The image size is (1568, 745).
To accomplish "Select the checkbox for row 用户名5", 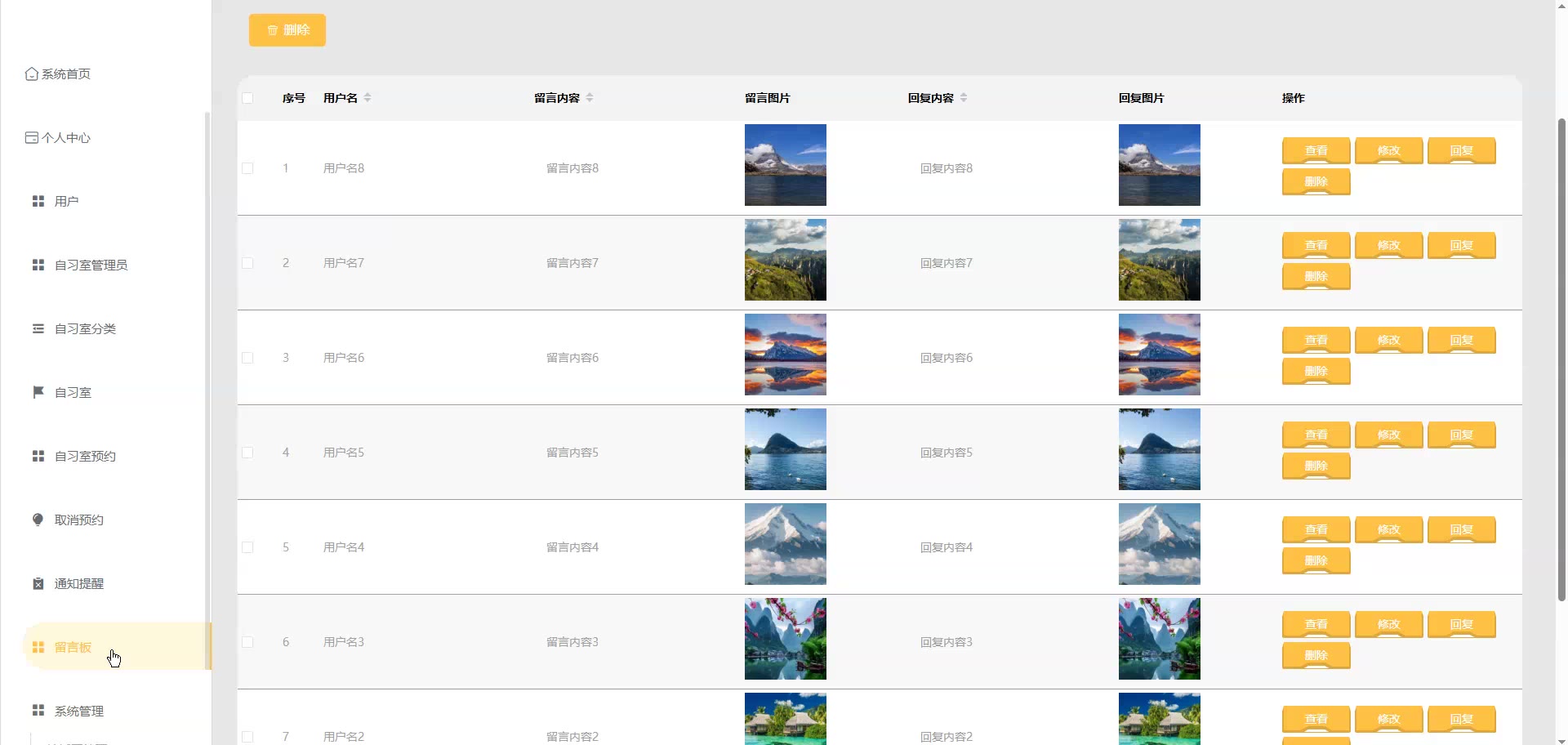I will pyautogui.click(x=247, y=453).
